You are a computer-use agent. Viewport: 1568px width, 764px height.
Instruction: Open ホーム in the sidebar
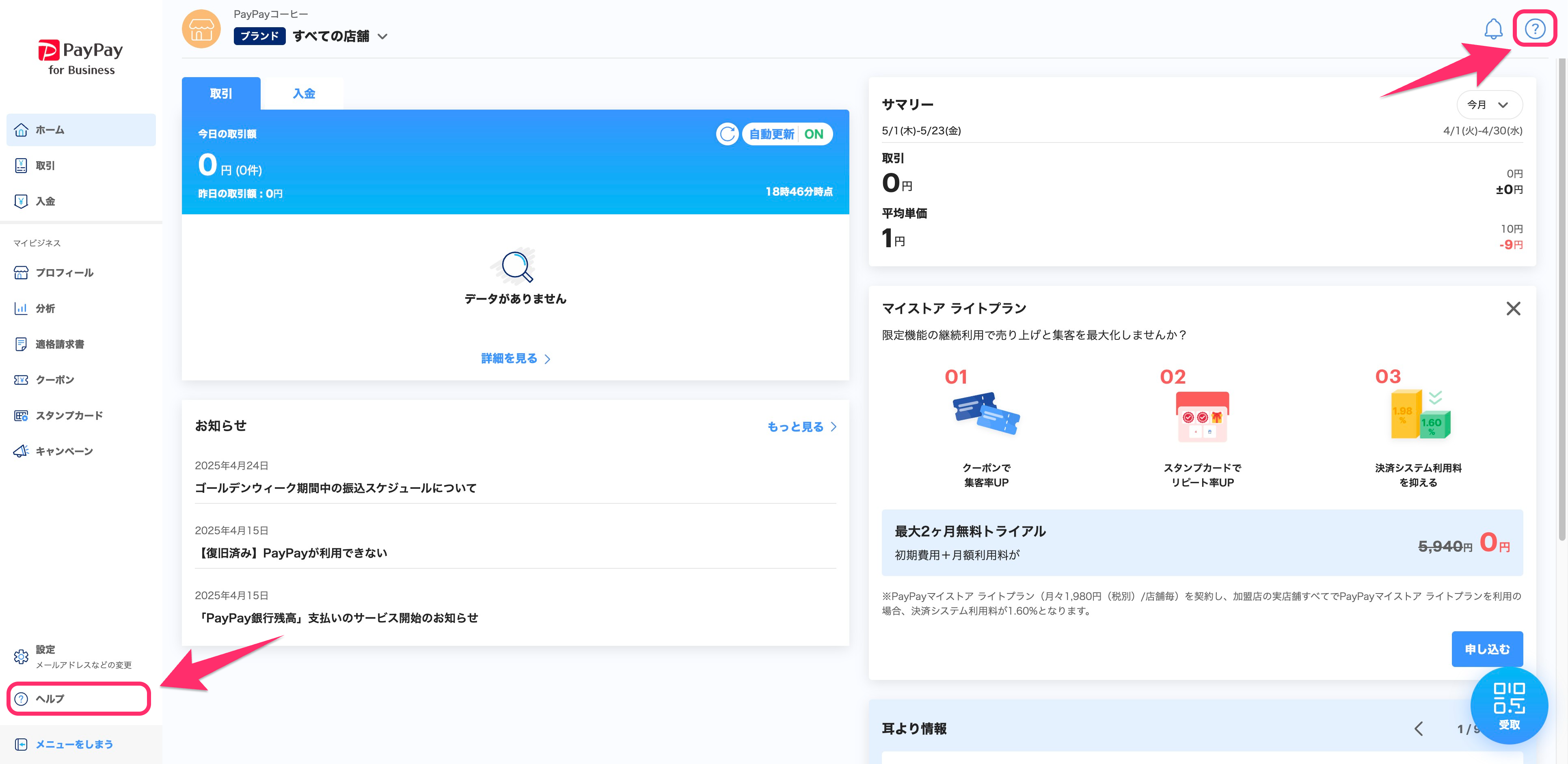pos(81,129)
